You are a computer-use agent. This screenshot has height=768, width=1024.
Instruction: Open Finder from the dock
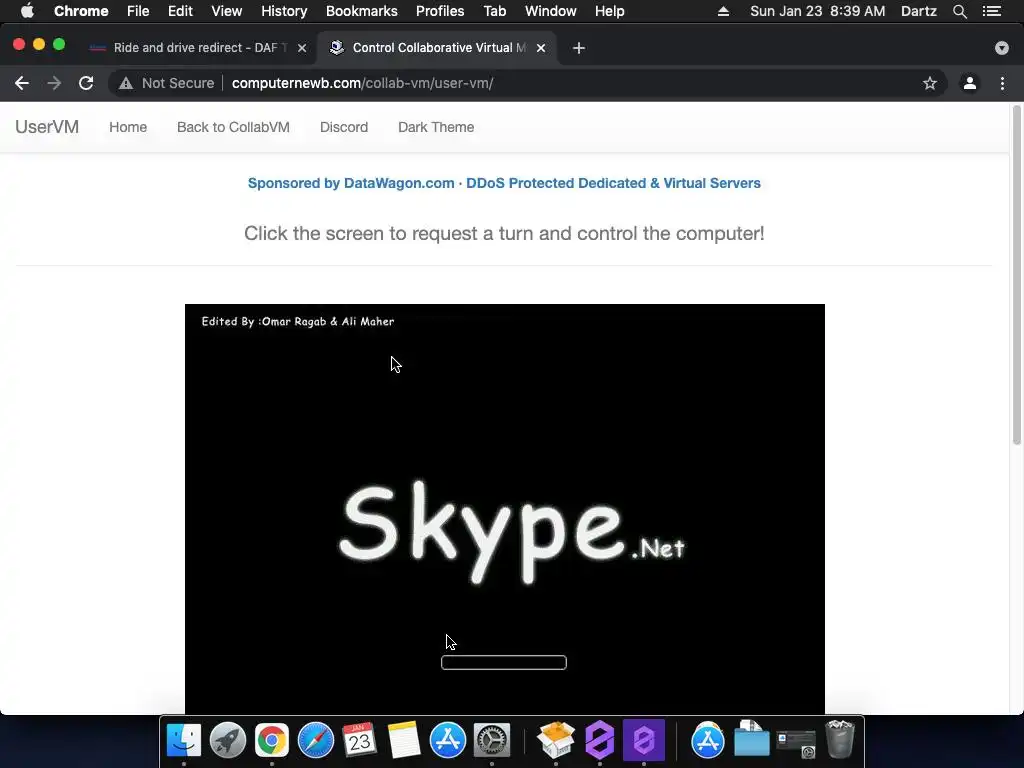point(184,740)
